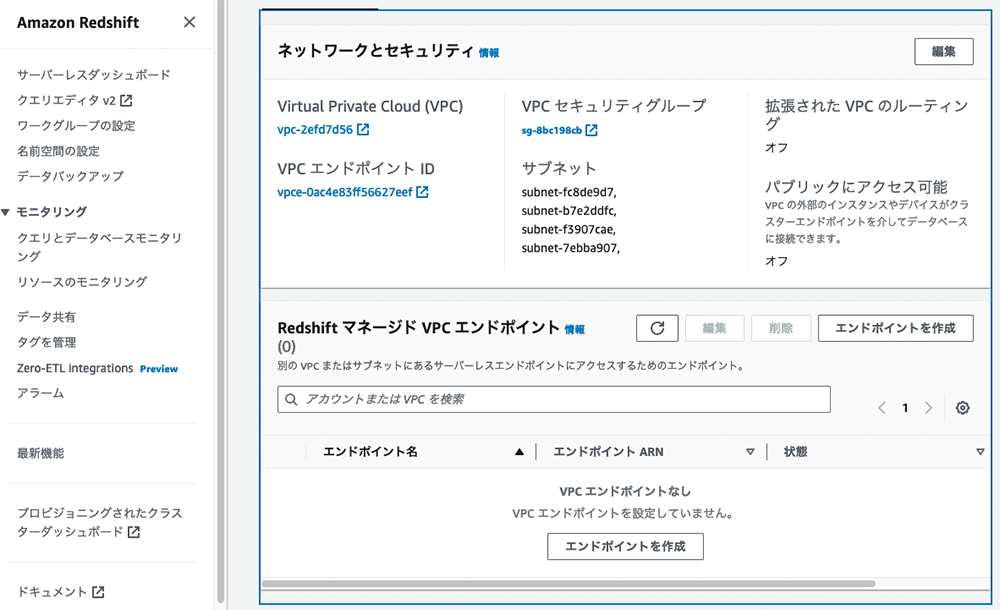Open クエリエディタ v2 link

(66, 100)
